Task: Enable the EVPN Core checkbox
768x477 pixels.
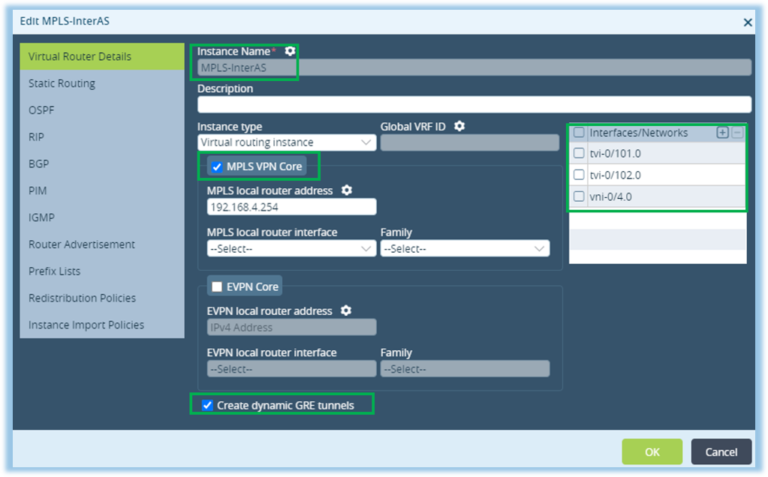Action: coord(217,287)
